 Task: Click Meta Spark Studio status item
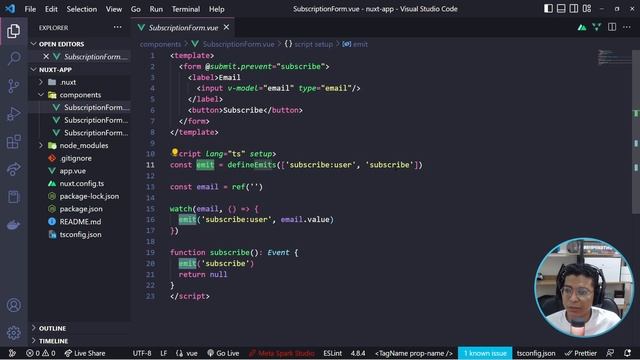coord(282,353)
